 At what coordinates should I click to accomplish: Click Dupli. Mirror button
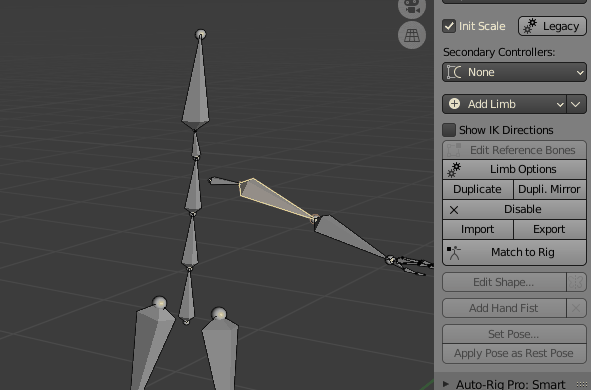[x=550, y=189]
